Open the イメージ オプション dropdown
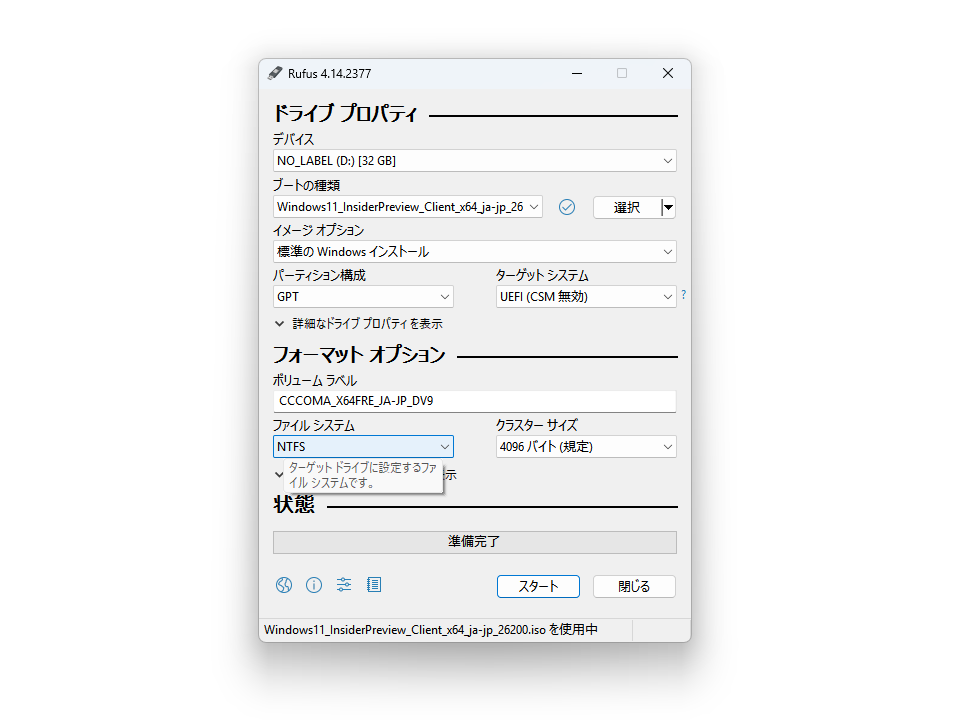Screen dimensions: 960x720 474,252
